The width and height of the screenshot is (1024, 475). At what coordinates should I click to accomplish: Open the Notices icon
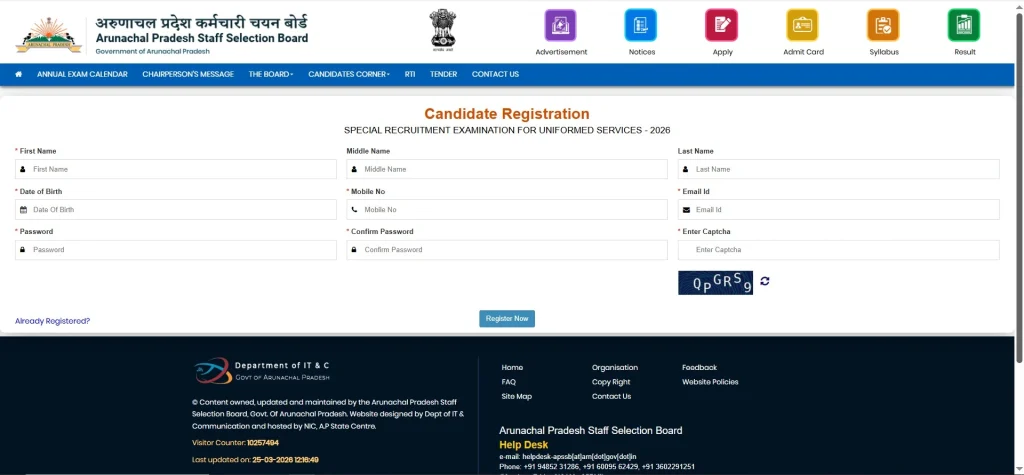click(x=641, y=25)
